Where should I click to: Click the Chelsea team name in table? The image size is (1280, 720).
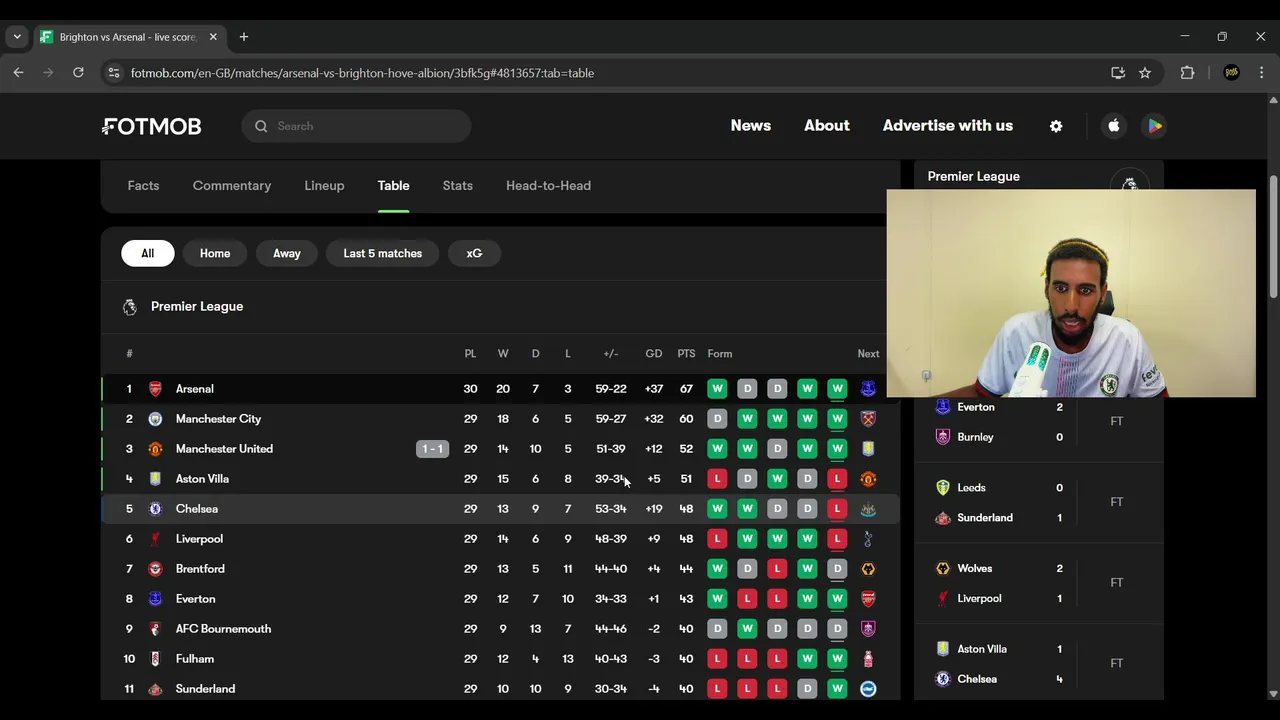click(x=197, y=509)
